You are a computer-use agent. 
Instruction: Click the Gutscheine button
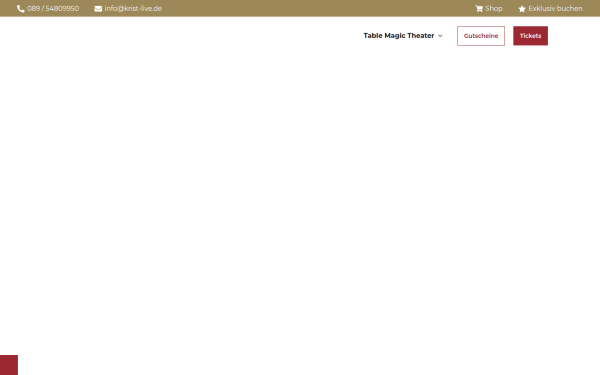coord(481,36)
